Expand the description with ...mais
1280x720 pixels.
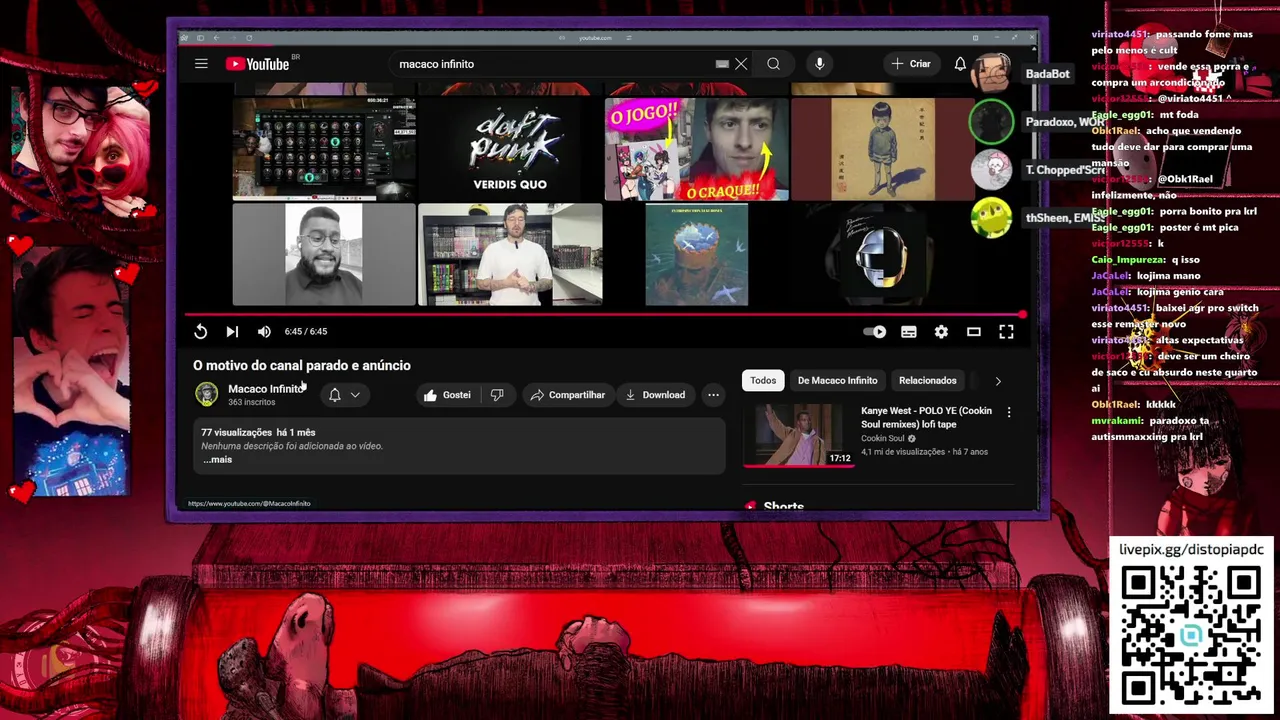[217, 460]
